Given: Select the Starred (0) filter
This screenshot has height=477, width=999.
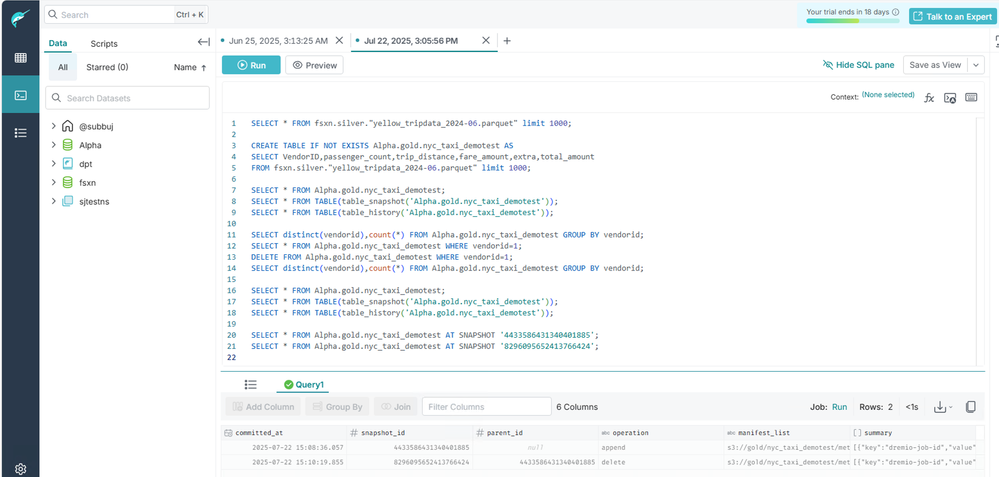Looking at the screenshot, I should click(x=107, y=68).
